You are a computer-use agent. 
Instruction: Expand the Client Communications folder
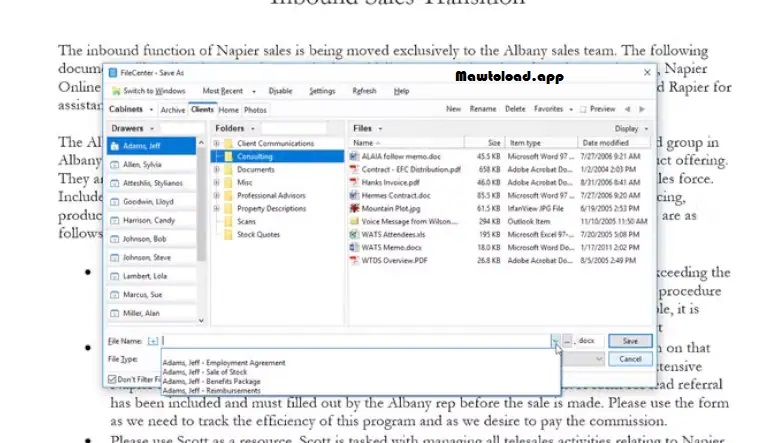tap(217, 143)
